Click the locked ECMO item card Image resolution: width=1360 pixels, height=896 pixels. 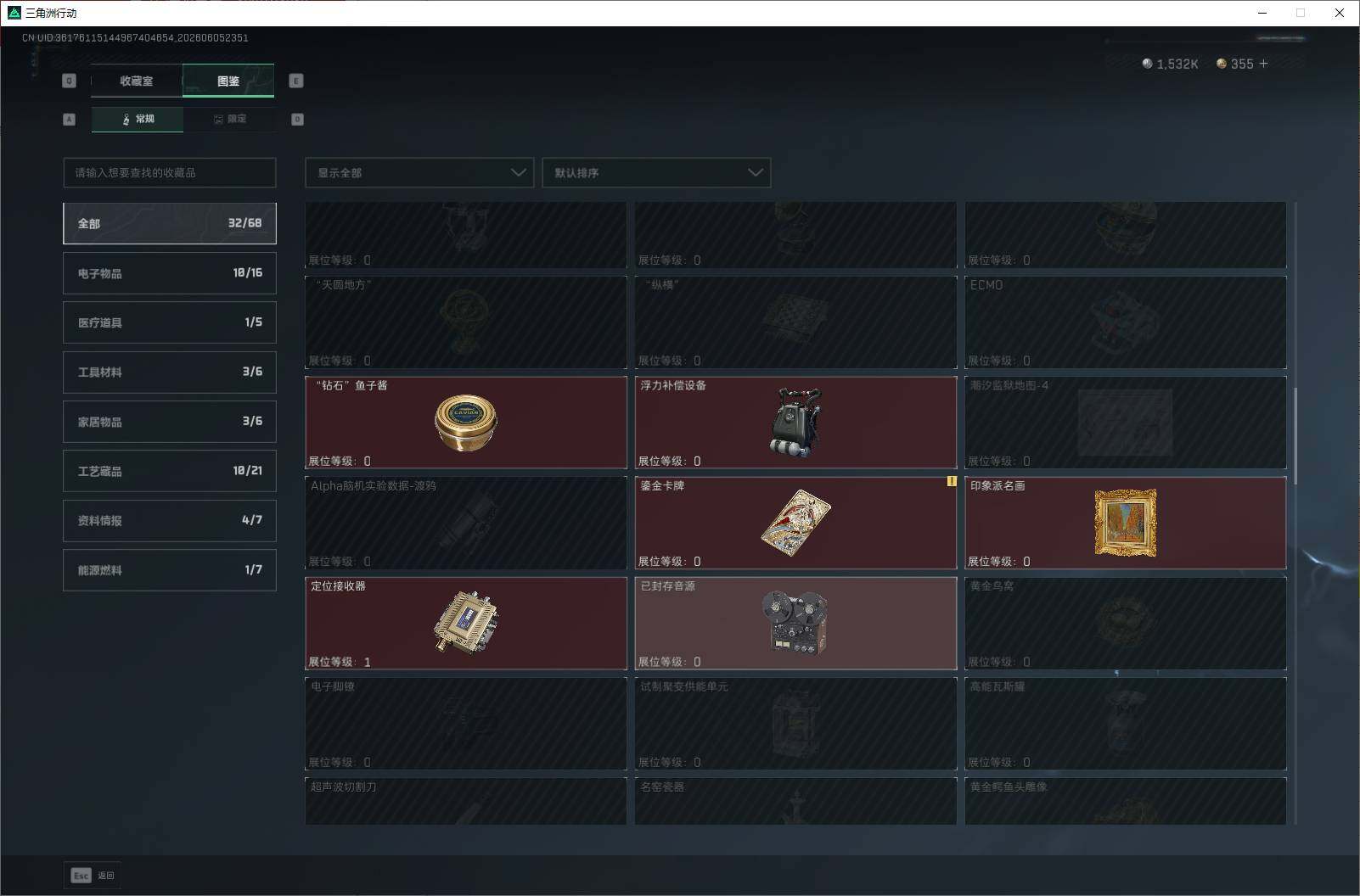click(1126, 322)
